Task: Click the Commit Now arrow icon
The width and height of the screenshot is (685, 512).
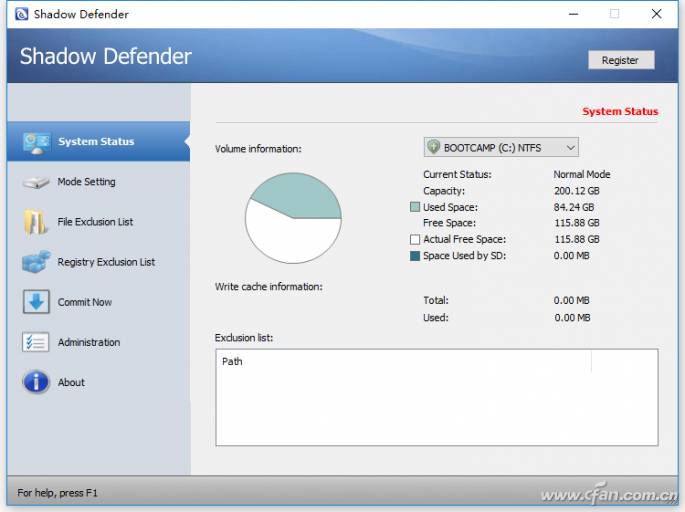Action: pyautogui.click(x=36, y=301)
